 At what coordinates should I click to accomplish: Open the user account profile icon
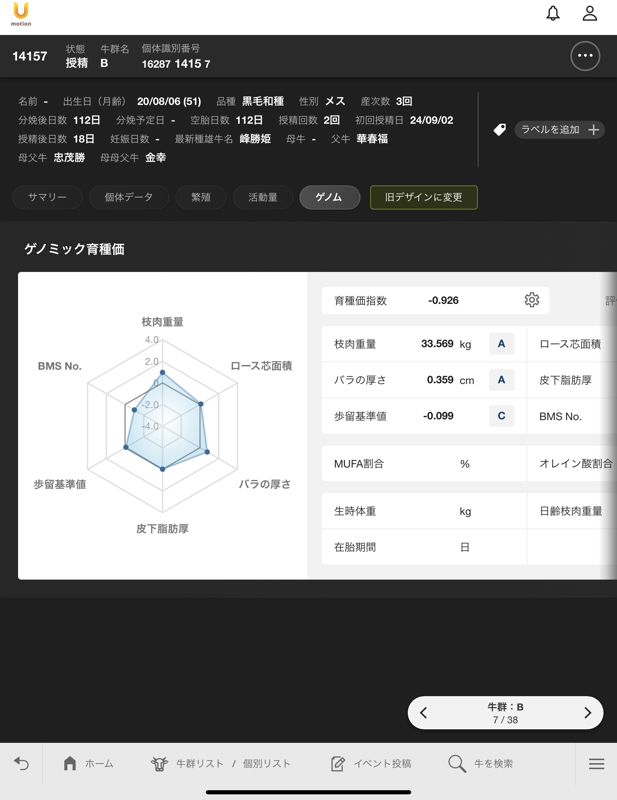click(590, 14)
